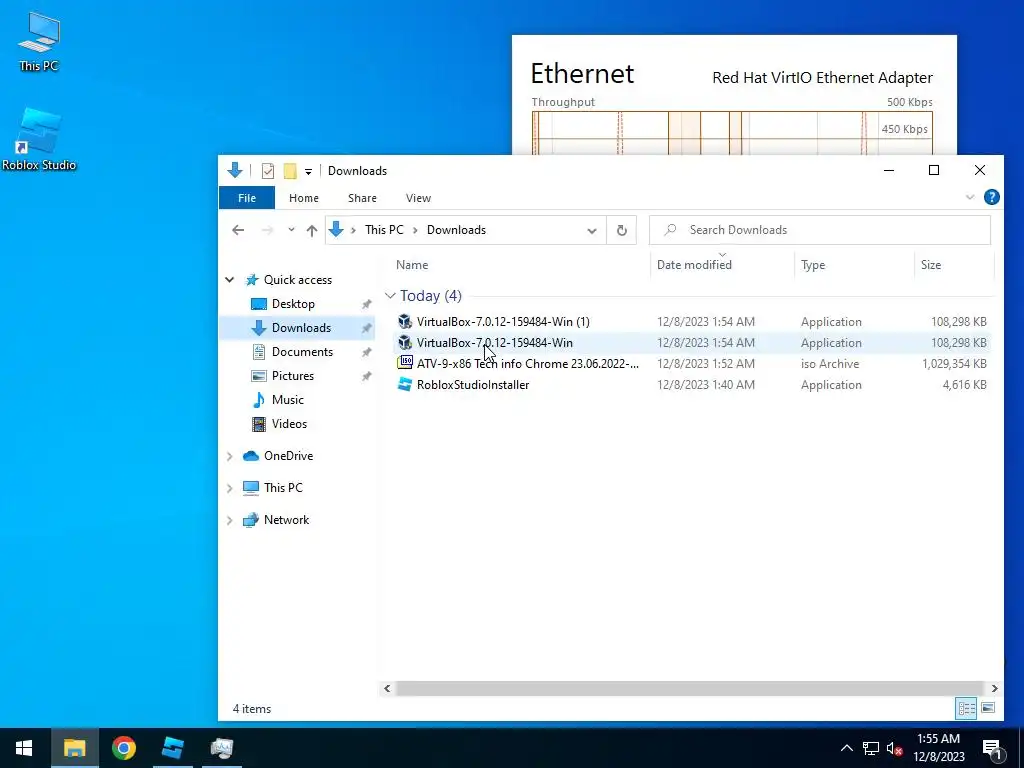Sort by the Name column header
Image resolution: width=1024 pixels, height=768 pixels.
pos(411,264)
